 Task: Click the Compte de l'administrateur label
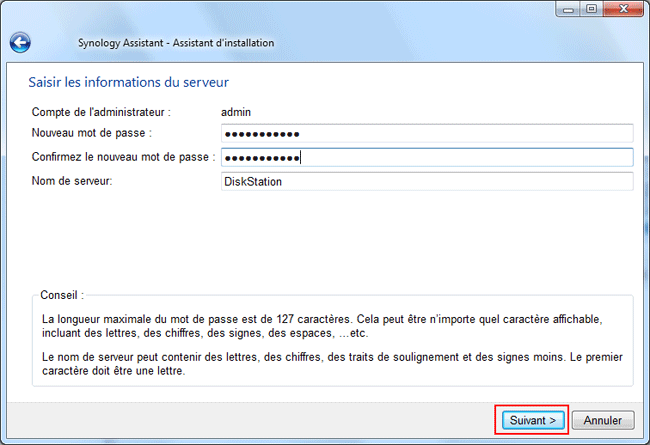click(101, 112)
